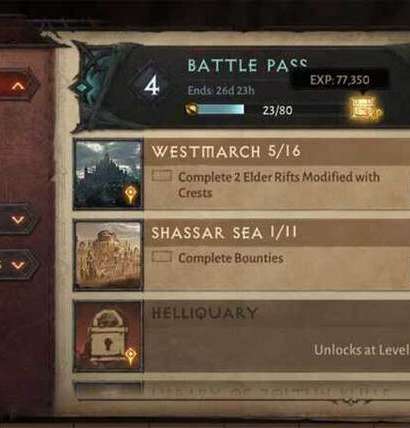Expand the lowest sidebar down chevron
The image size is (410, 428).
(18, 265)
